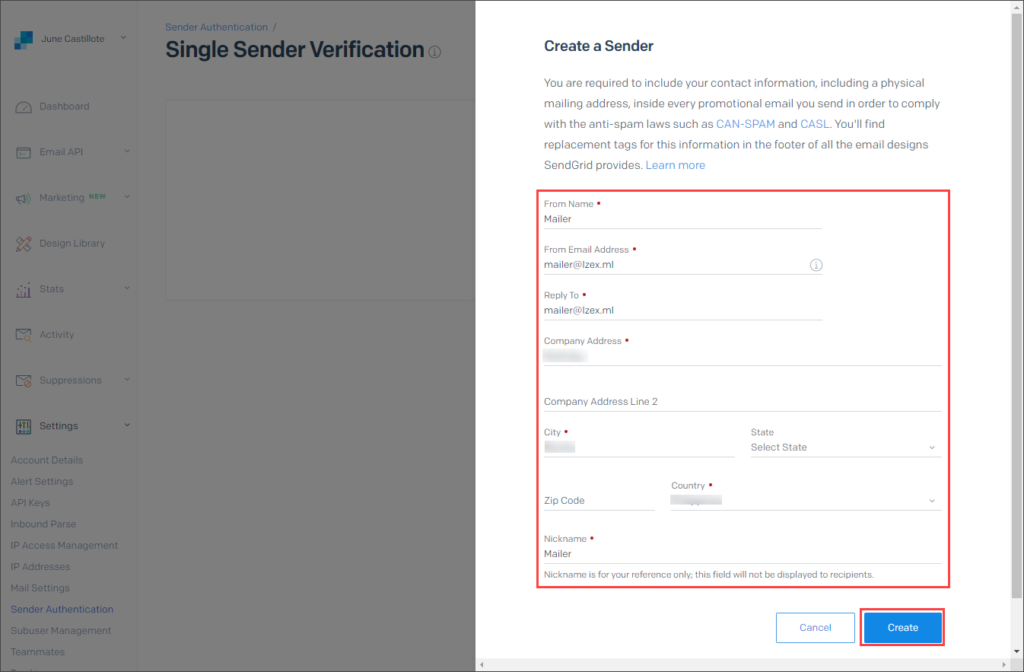Select Sender Authentication in the sidebar
Viewport: 1024px width, 672px height.
(61, 609)
